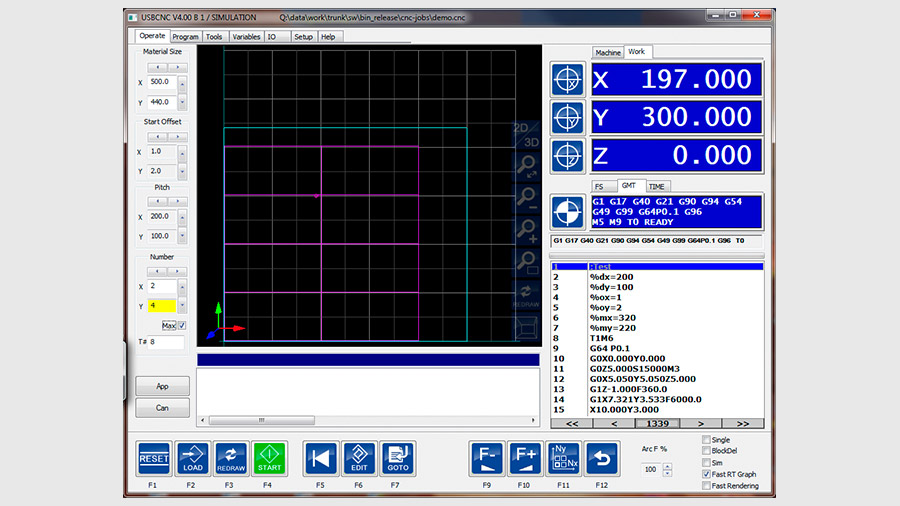Image resolution: width=900 pixels, height=506 pixels.
Task: Uncheck the Fast RT Graph checkbox
Action: pos(707,474)
